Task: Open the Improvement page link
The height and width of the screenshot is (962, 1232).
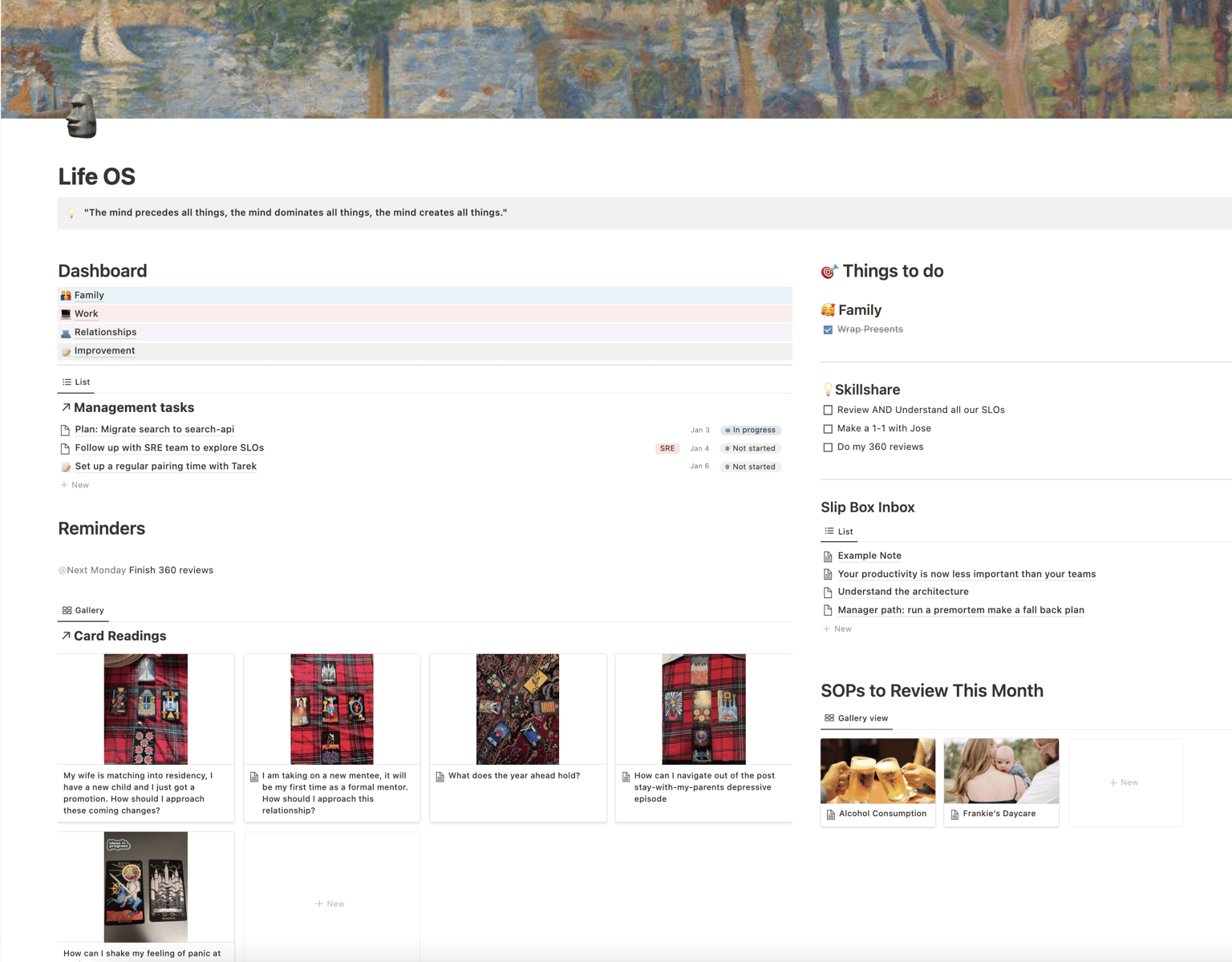Action: pos(105,351)
